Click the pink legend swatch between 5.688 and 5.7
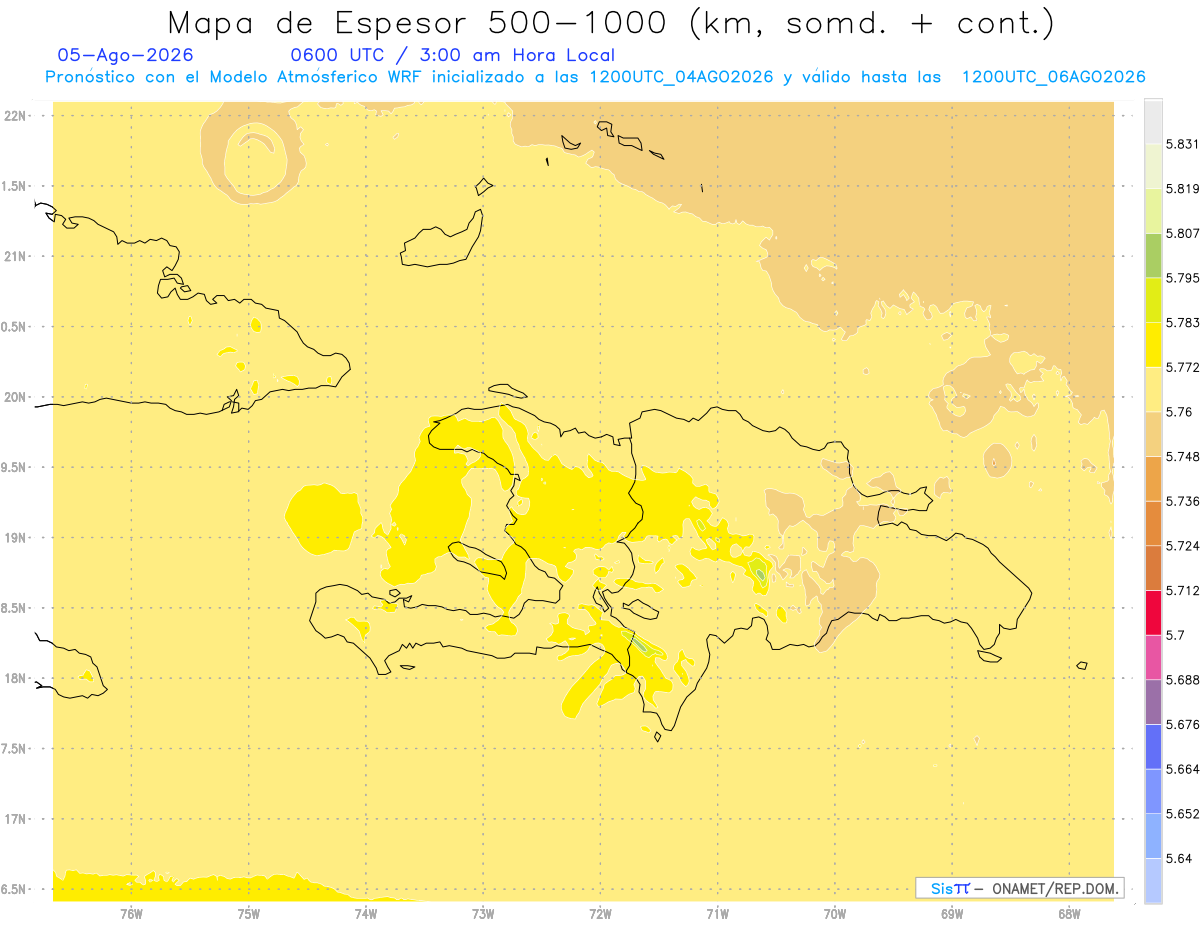Viewport: 1200px width, 927px height. 1153,657
